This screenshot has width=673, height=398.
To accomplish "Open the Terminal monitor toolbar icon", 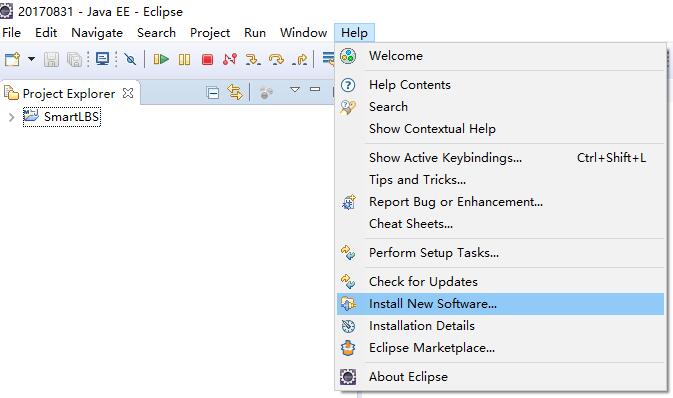I will [x=102, y=58].
